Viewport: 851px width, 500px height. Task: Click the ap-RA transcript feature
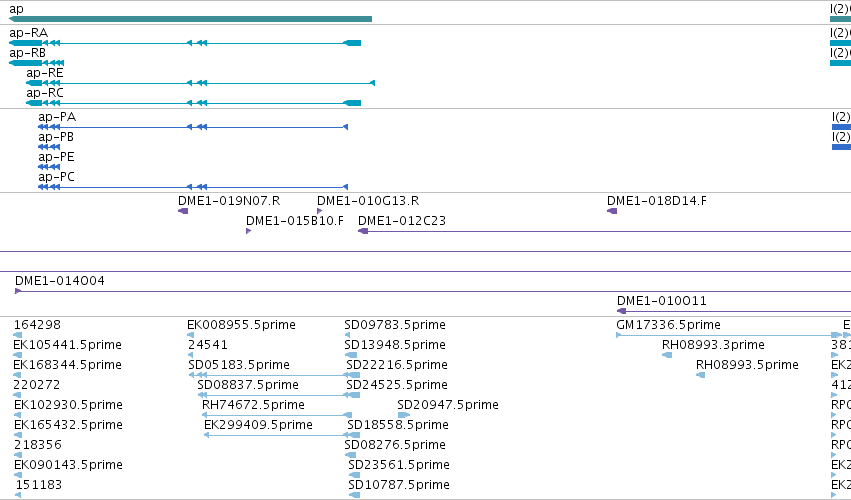(185, 43)
